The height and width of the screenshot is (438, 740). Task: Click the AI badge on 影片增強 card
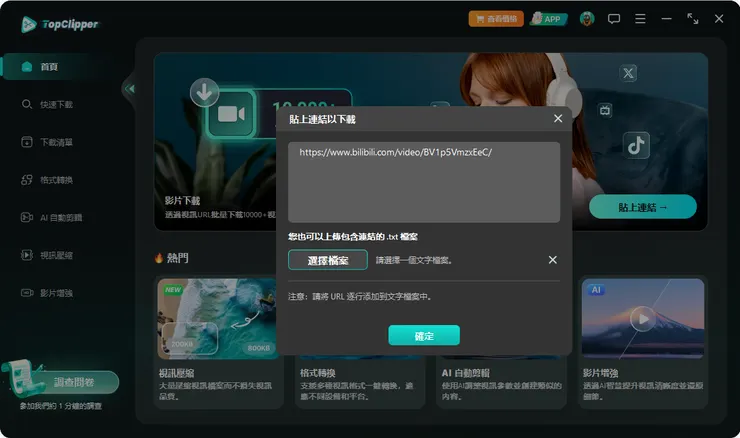click(597, 289)
